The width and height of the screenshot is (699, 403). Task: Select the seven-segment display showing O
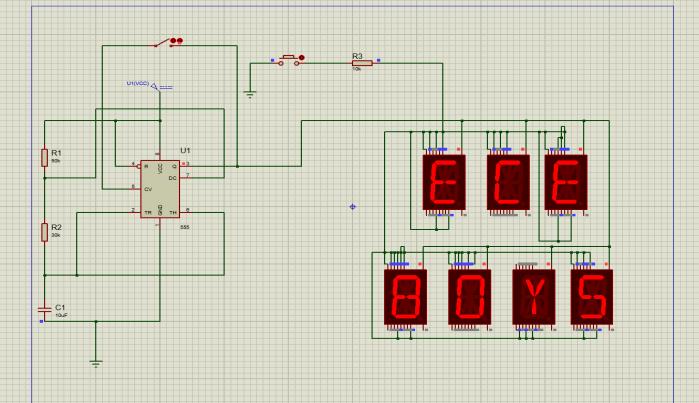(469, 297)
